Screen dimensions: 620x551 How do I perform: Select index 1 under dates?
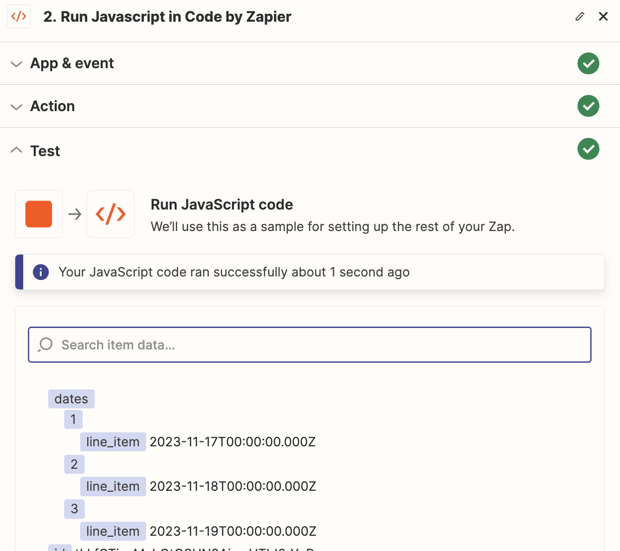pyautogui.click(x=73, y=419)
